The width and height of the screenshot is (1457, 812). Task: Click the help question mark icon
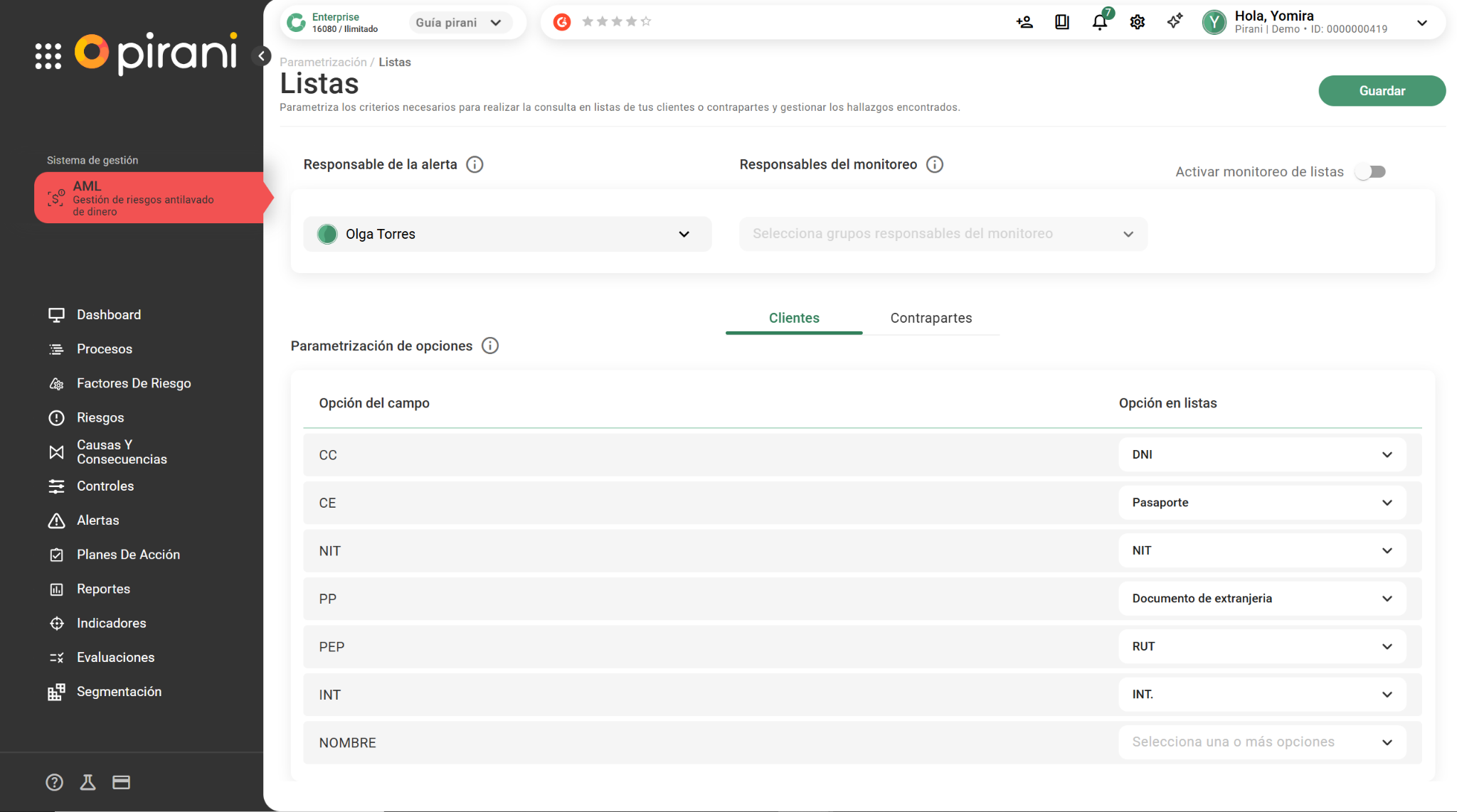tap(54, 782)
